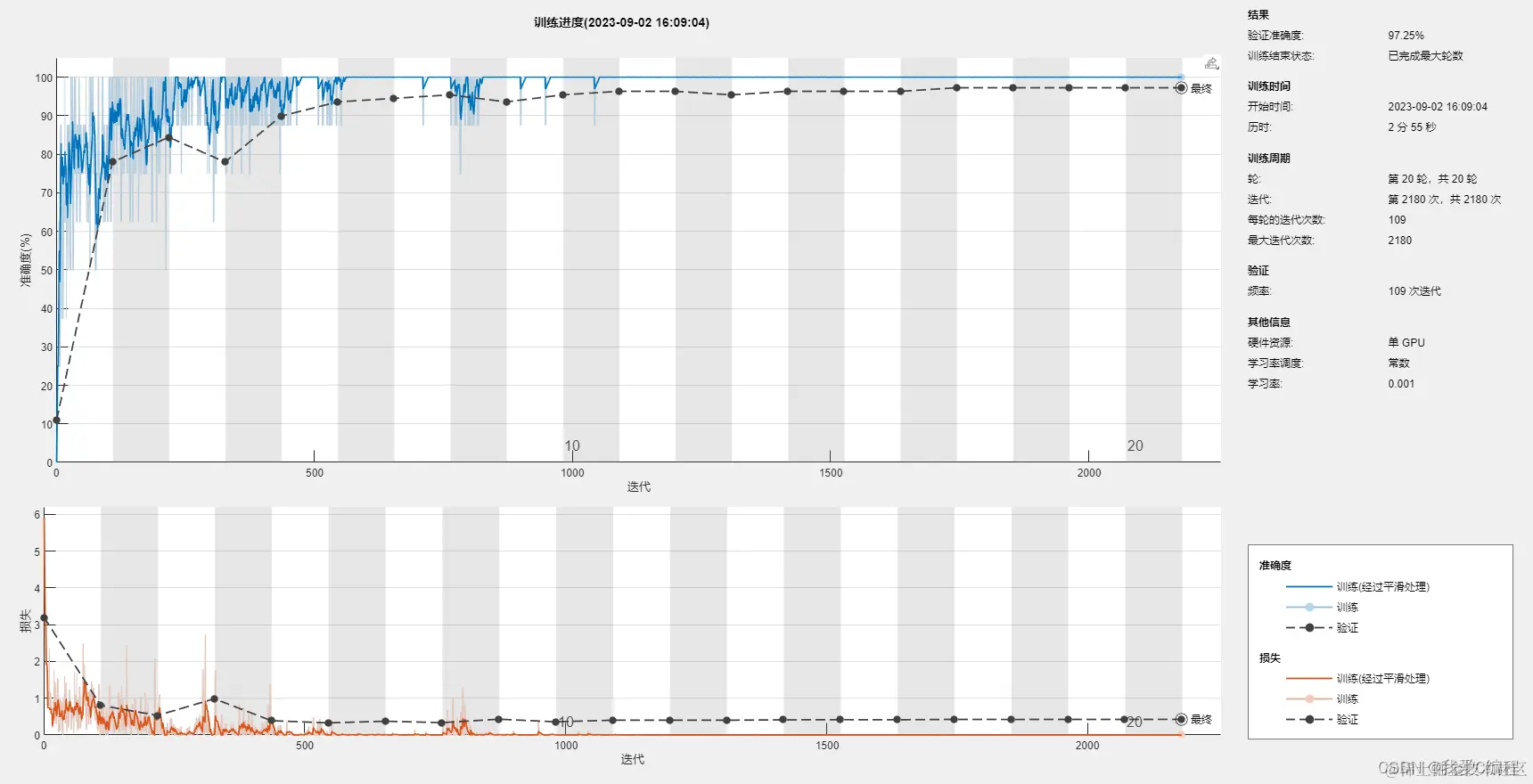Click the 验证准确度 label

point(1275,36)
